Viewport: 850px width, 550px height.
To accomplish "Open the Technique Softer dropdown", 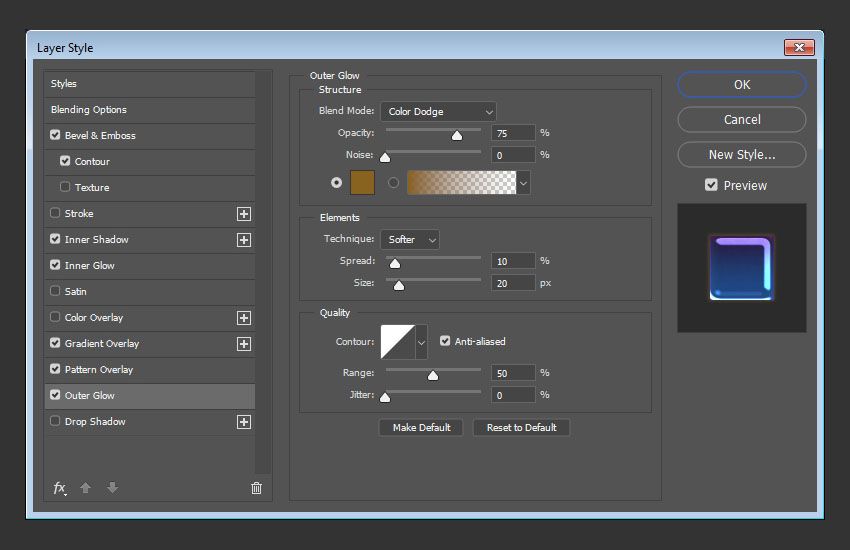I will coord(410,240).
